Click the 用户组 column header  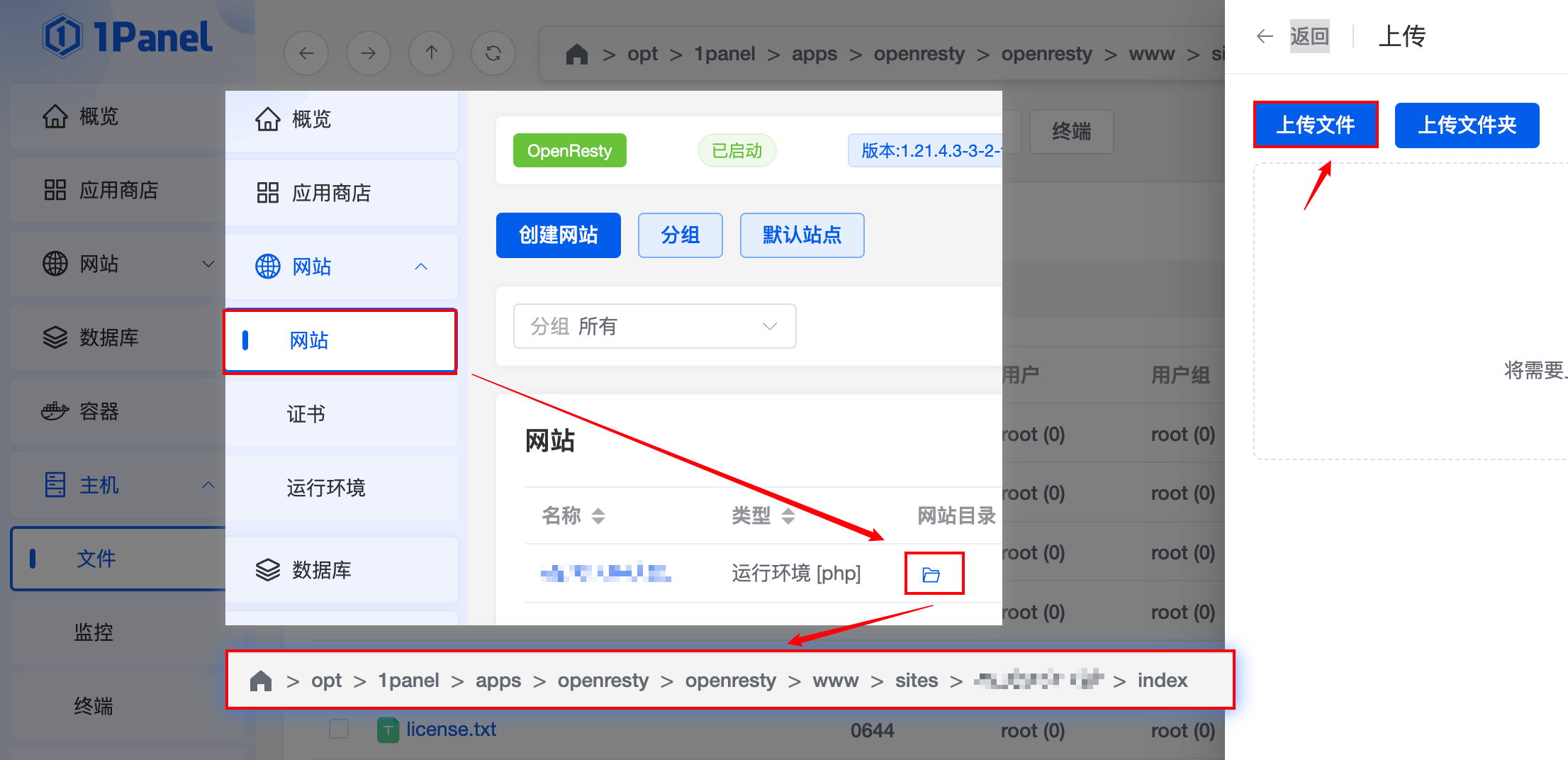1181,375
